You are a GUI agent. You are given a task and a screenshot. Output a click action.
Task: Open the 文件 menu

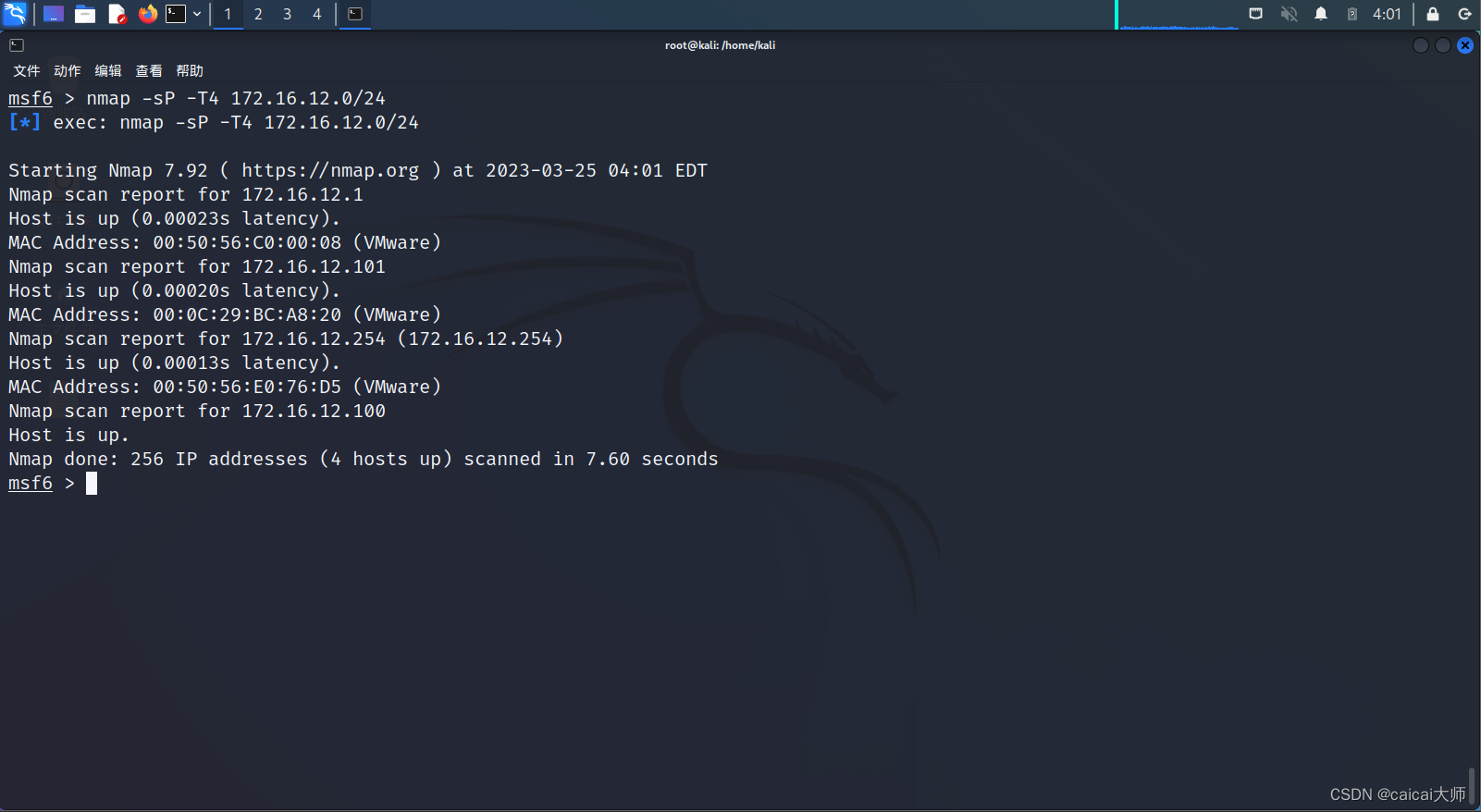pyautogui.click(x=27, y=71)
